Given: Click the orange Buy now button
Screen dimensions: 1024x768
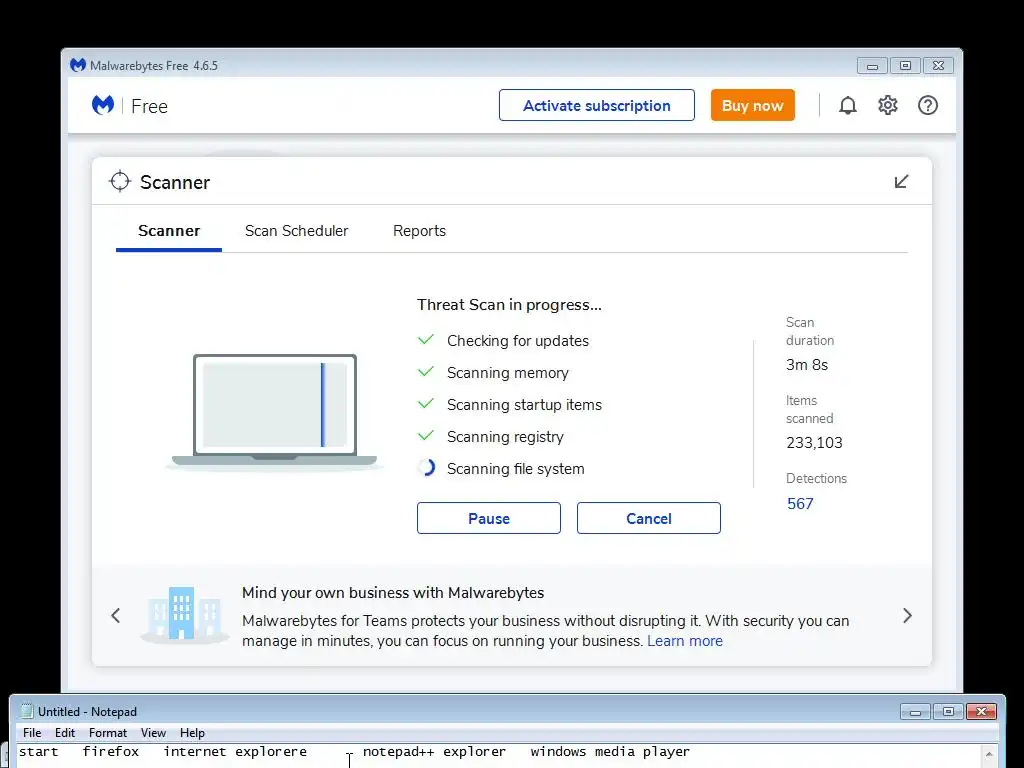Looking at the screenshot, I should coord(752,105).
